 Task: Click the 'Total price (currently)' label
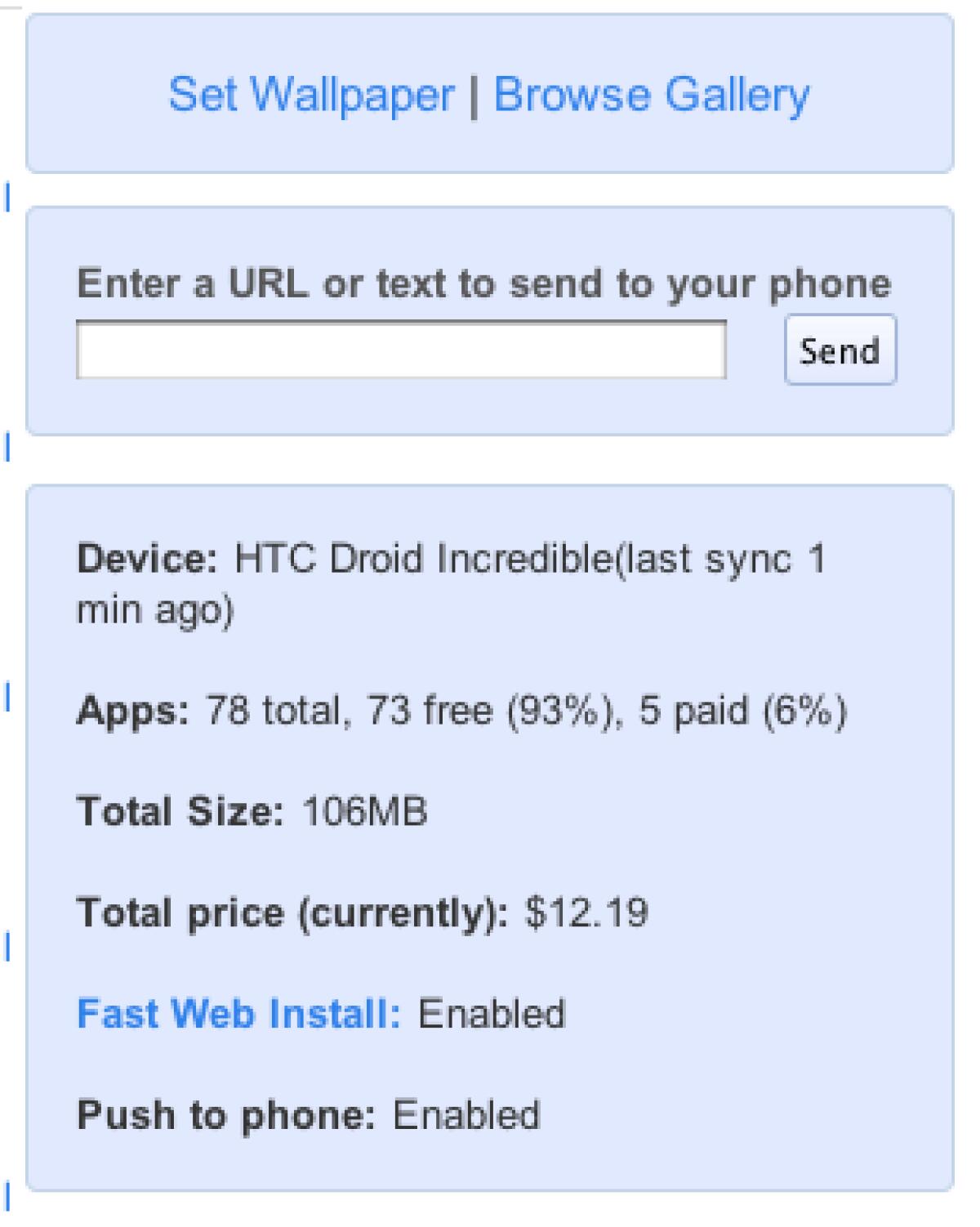pos(292,912)
